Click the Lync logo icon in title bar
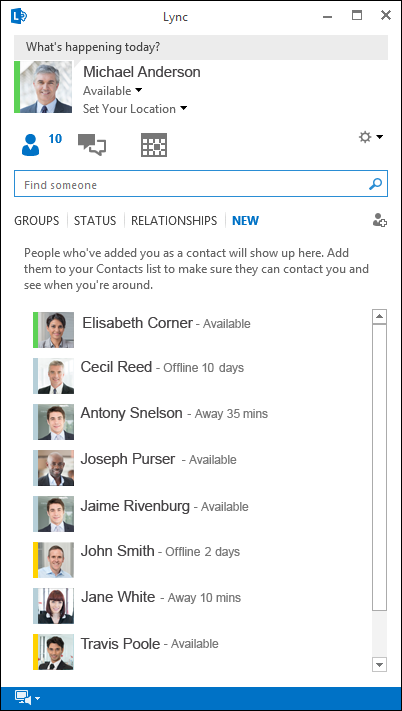402x711 pixels. (x=19, y=16)
